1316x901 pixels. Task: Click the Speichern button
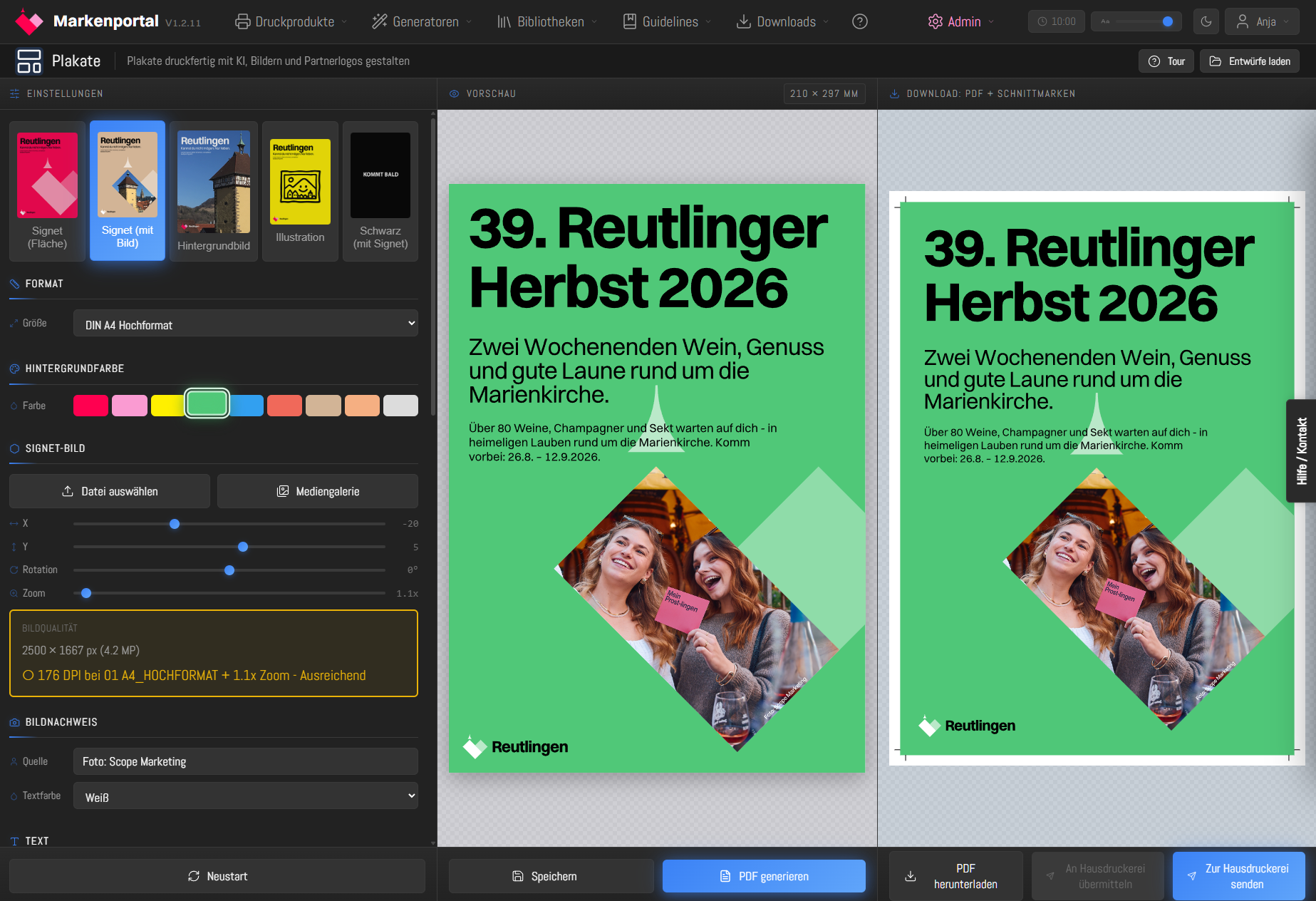[x=551, y=876]
